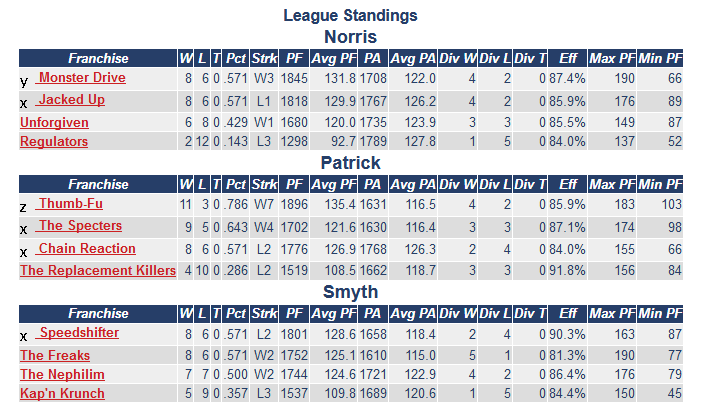The height and width of the screenshot is (412, 703).
Task: Select The Replacement Killers link
Action: 98,270
